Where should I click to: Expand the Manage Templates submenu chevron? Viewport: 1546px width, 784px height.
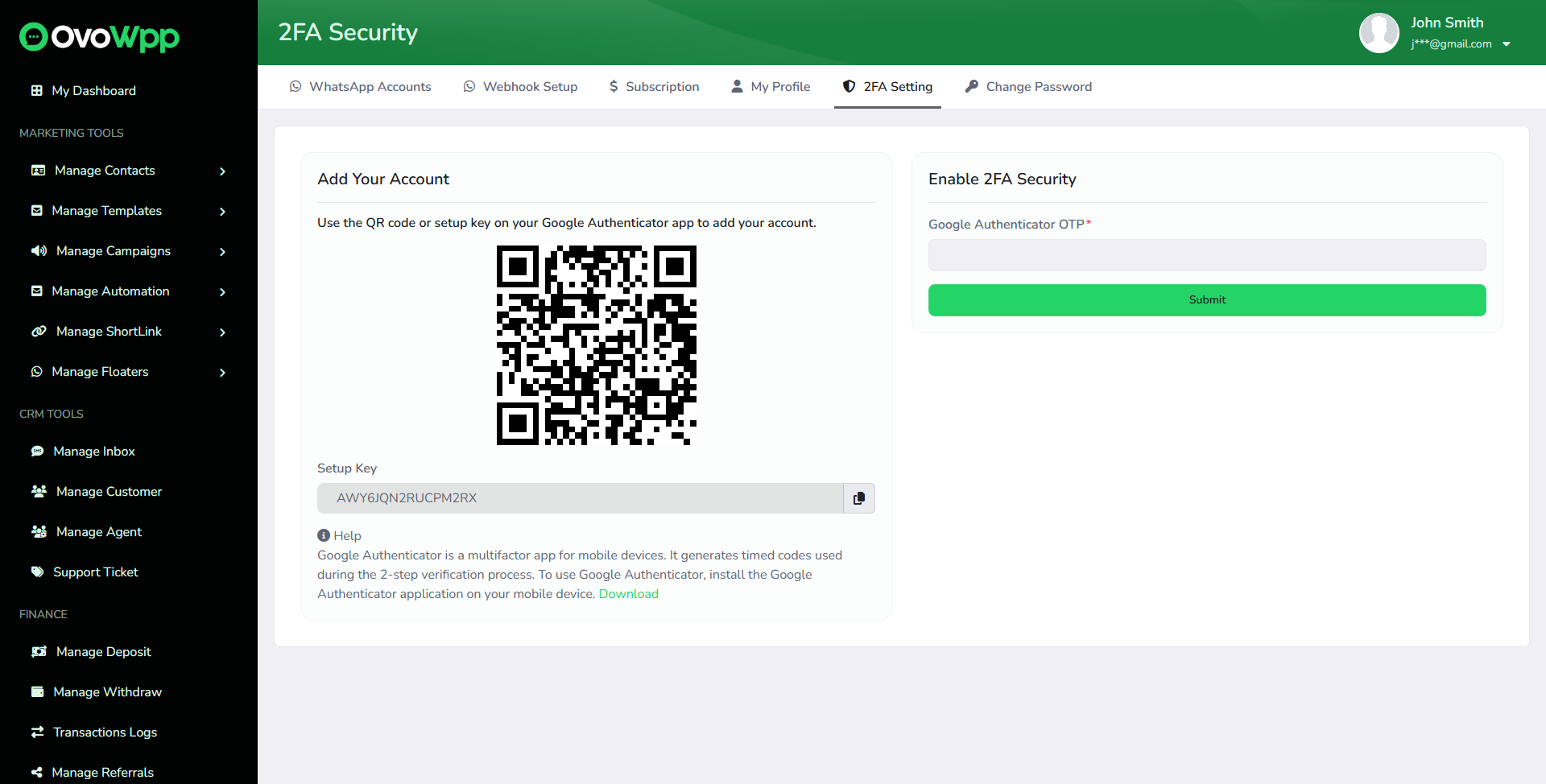(222, 212)
